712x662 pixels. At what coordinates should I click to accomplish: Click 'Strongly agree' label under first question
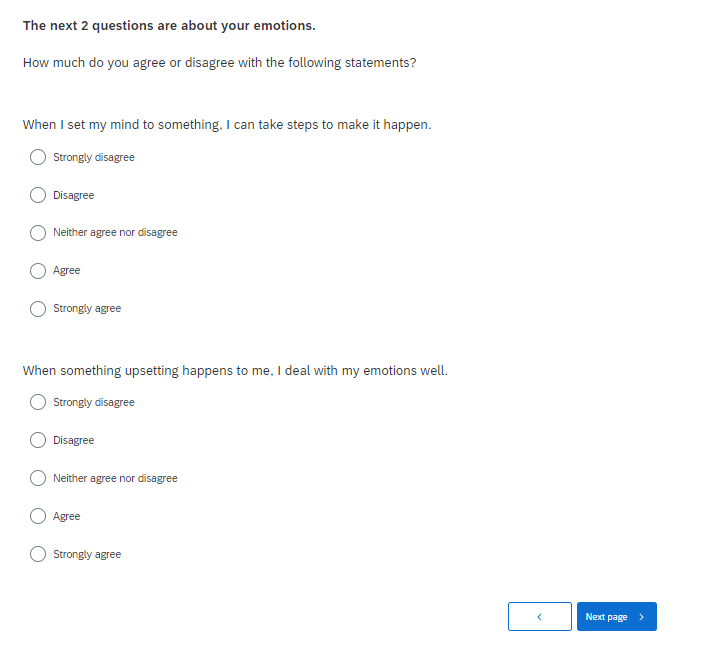coord(87,309)
